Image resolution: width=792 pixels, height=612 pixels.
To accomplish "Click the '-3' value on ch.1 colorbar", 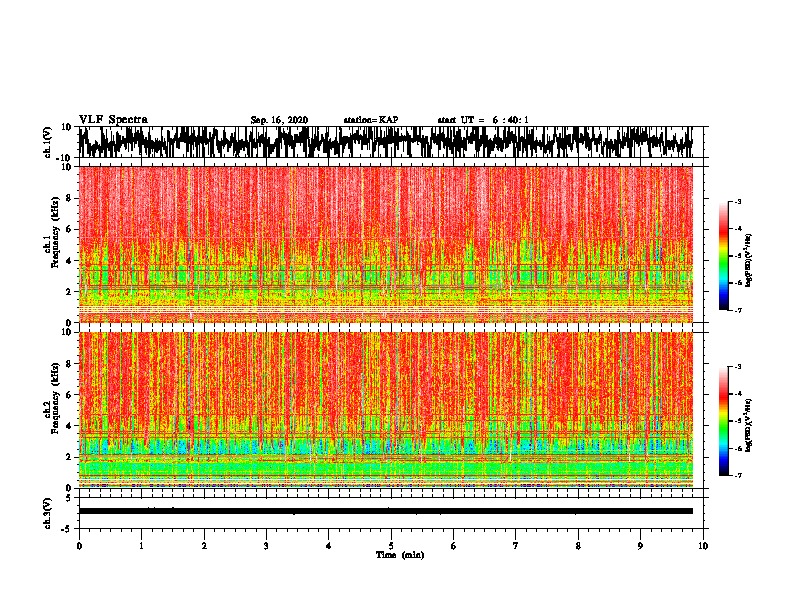I will 738,201.
